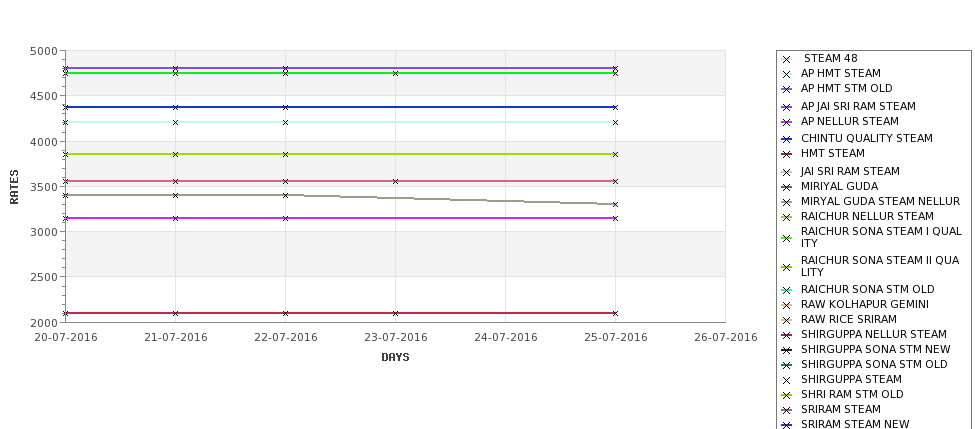This screenshot has width=975, height=429.
Task: Select the JAI SRI RAM STEAM legend label
Action: click(850, 172)
